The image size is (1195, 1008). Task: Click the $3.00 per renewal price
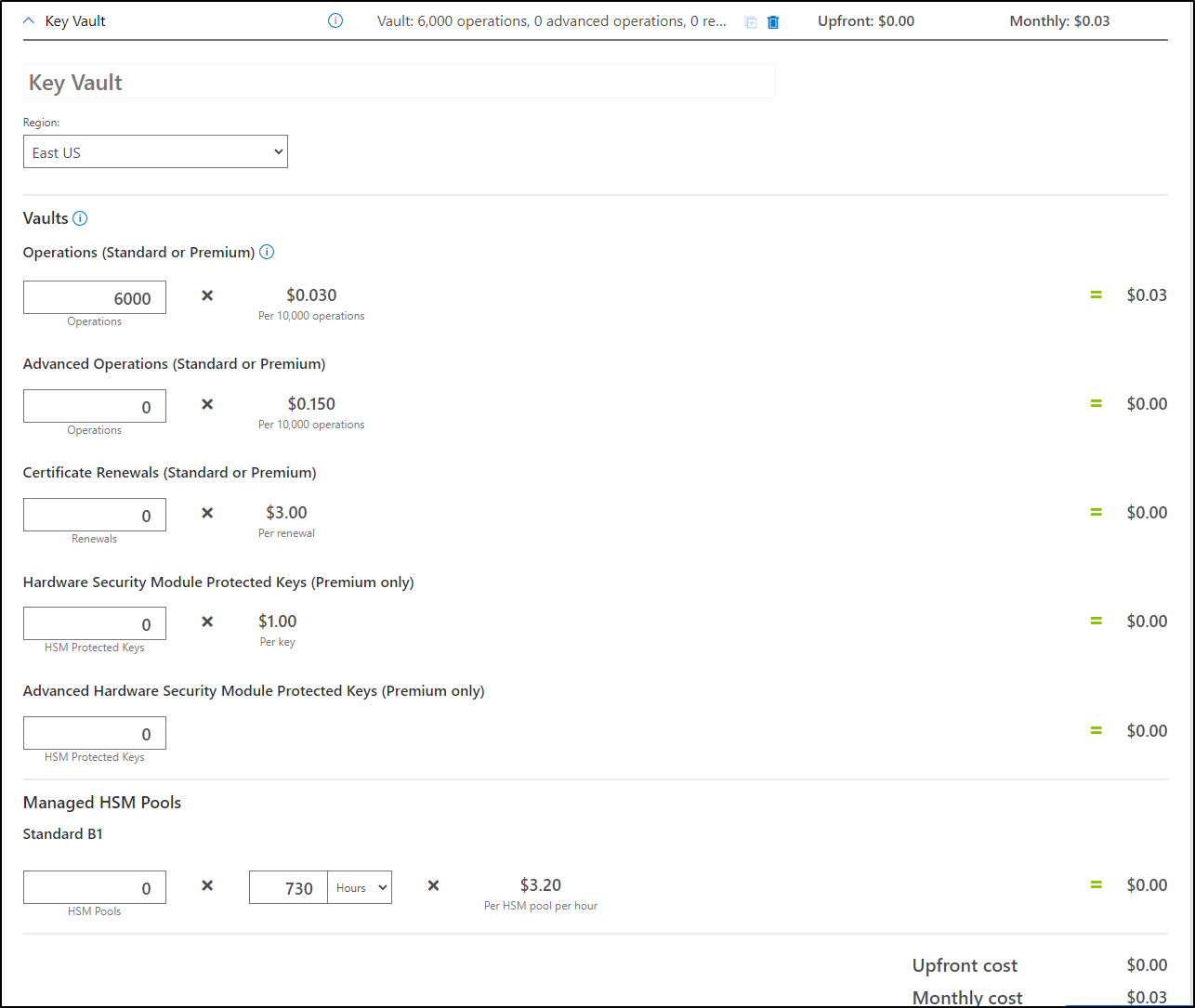click(x=286, y=513)
